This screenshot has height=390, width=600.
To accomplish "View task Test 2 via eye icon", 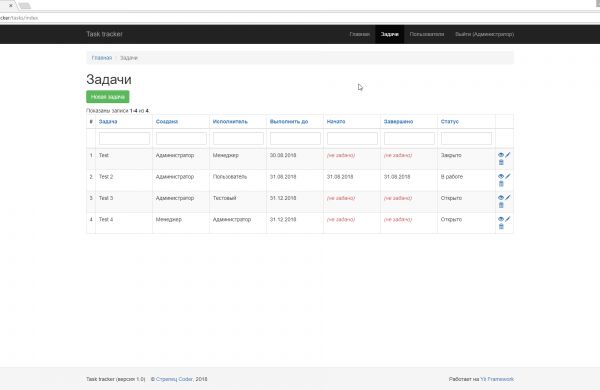I will click(x=501, y=176).
